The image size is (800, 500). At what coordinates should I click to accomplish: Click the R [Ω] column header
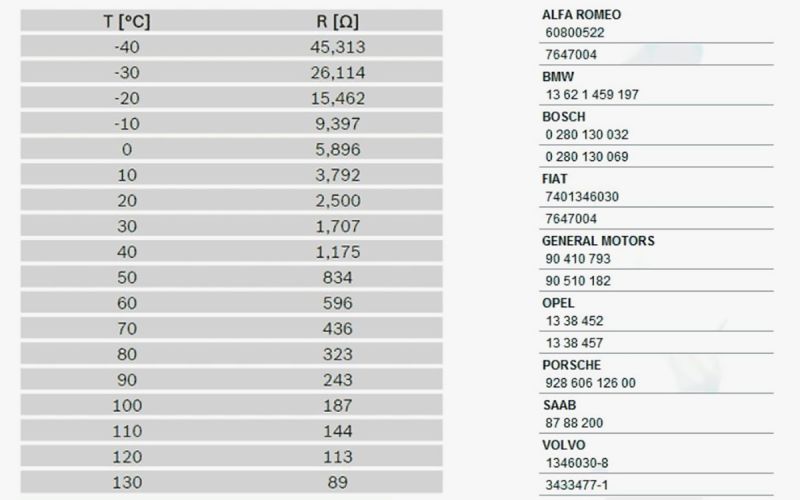point(337,21)
